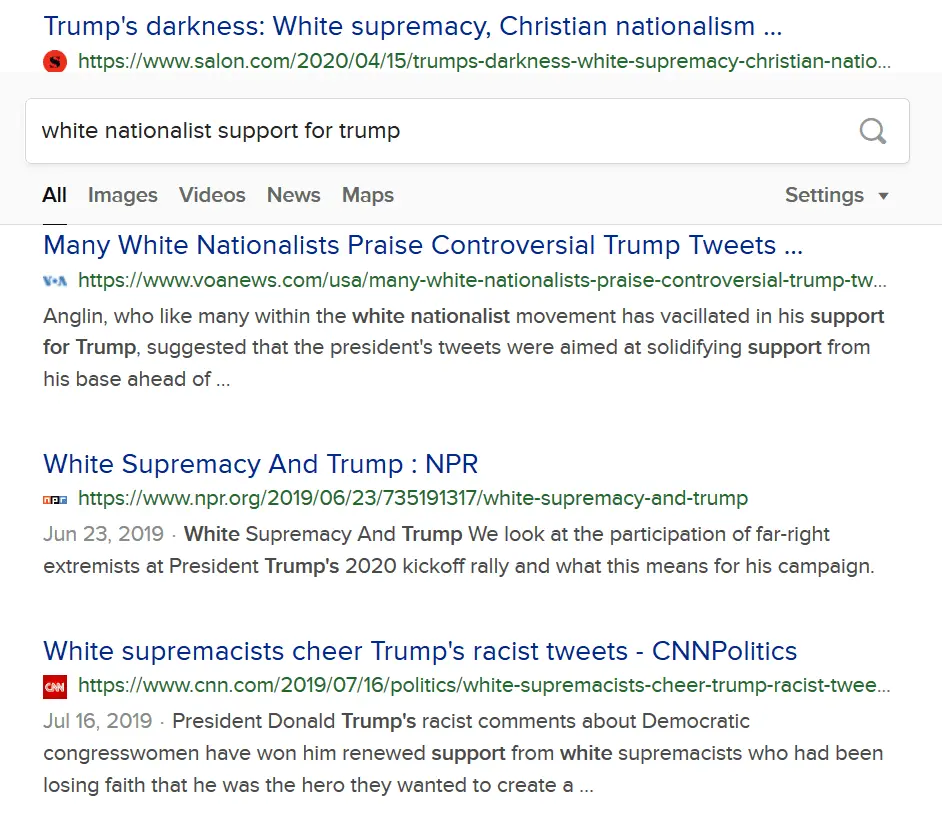The width and height of the screenshot is (942, 820).
Task: Click the Settings dropdown arrow
Action: [883, 196]
